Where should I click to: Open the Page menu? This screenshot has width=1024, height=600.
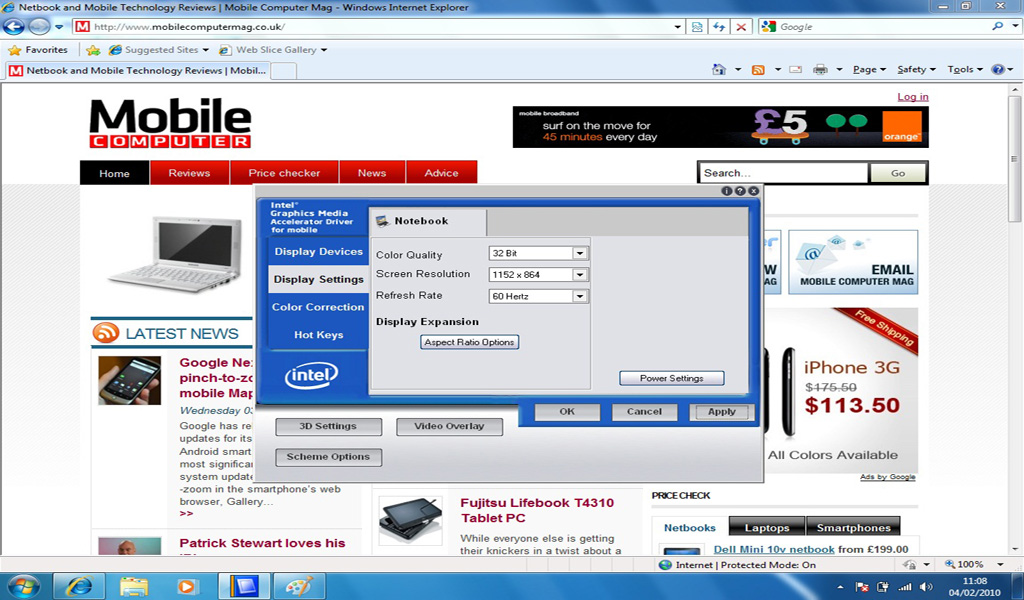click(x=869, y=69)
